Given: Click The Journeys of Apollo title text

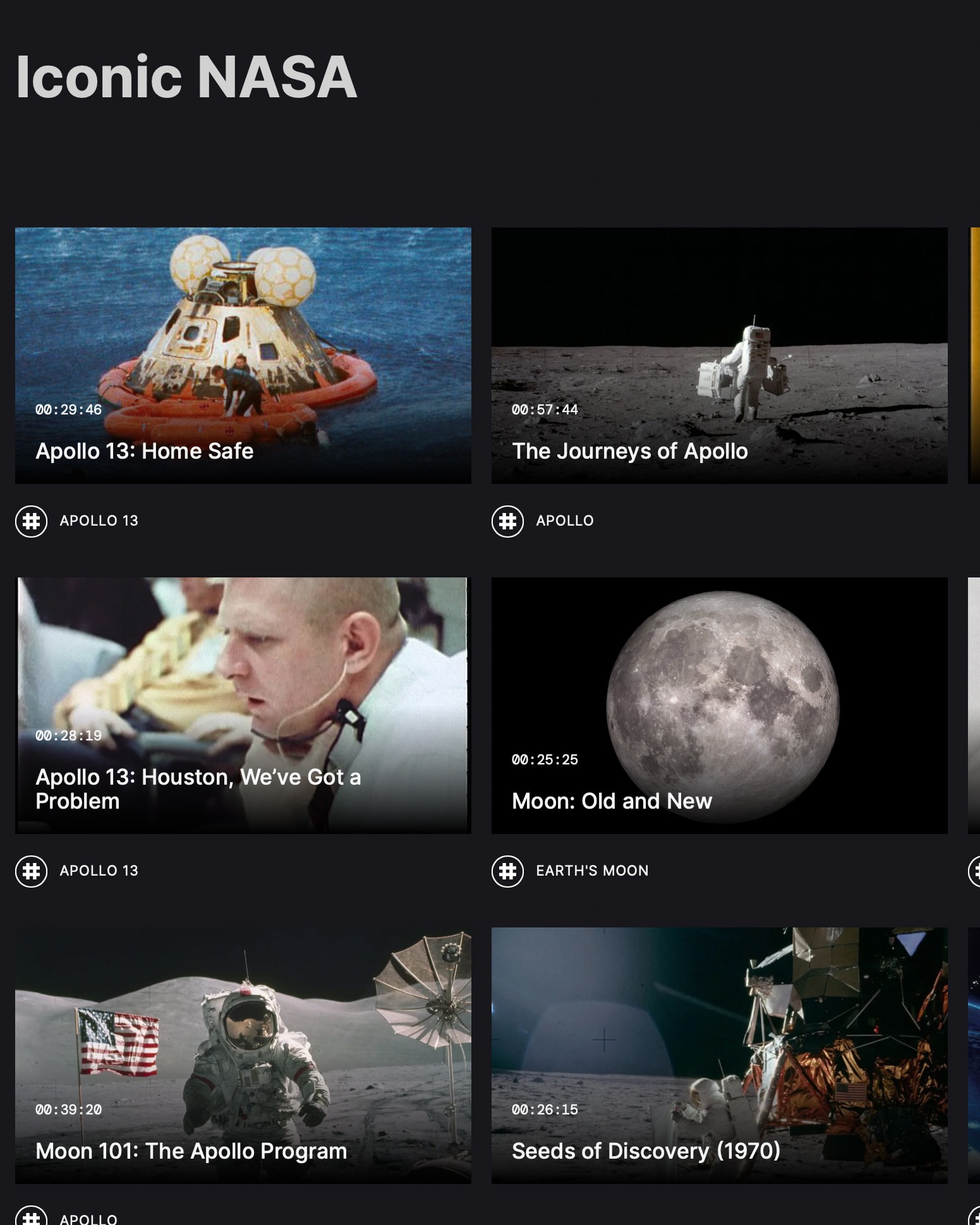Looking at the screenshot, I should pyautogui.click(x=630, y=451).
